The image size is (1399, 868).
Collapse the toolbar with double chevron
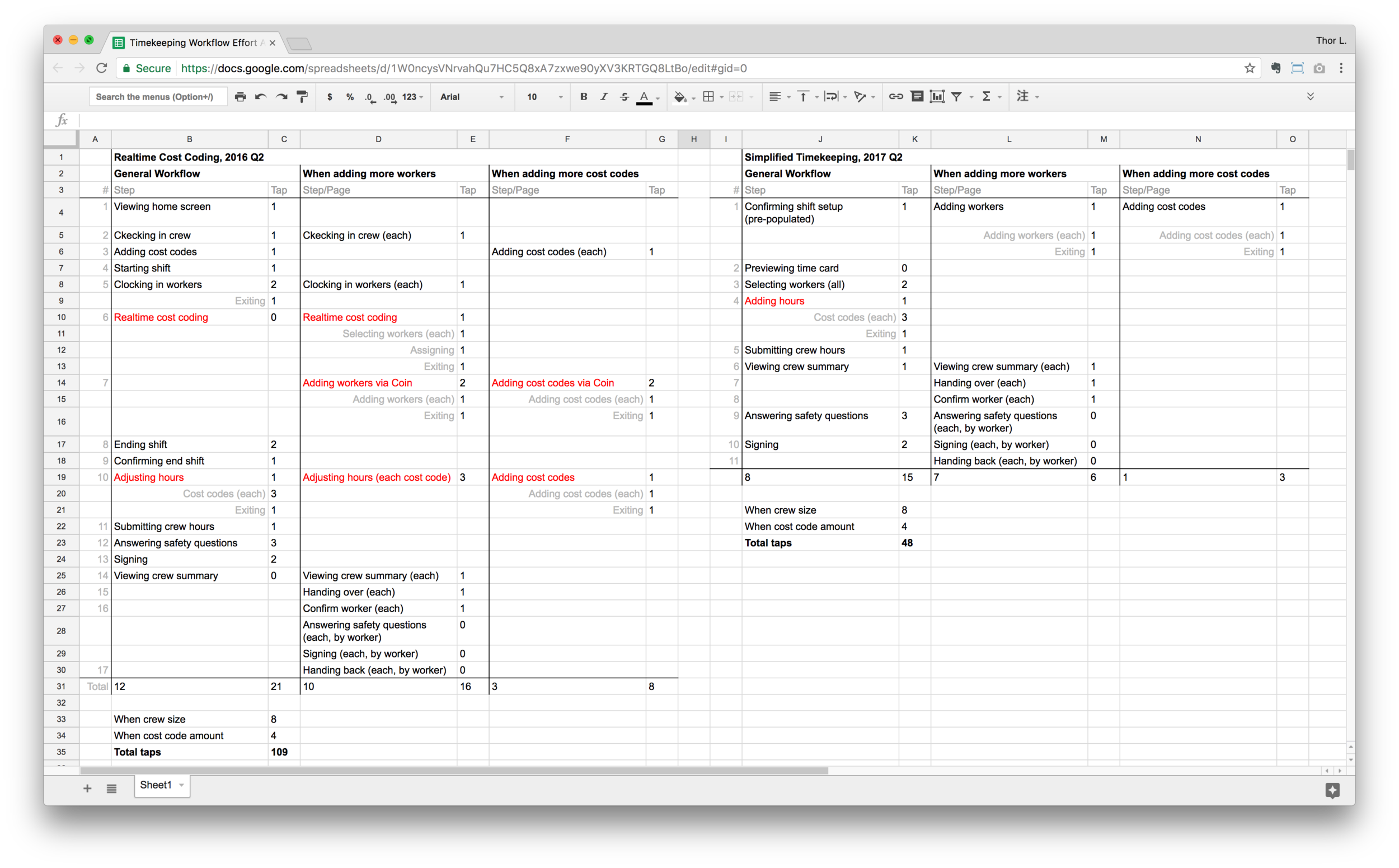click(1310, 96)
